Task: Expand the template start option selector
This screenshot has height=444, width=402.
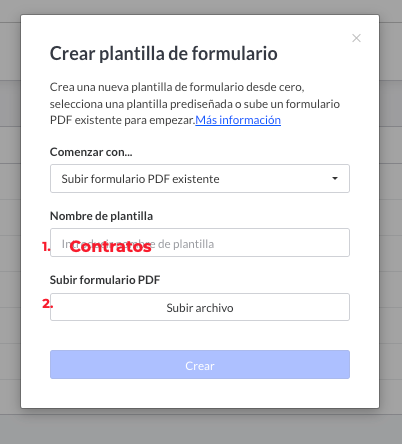Action: click(x=200, y=178)
